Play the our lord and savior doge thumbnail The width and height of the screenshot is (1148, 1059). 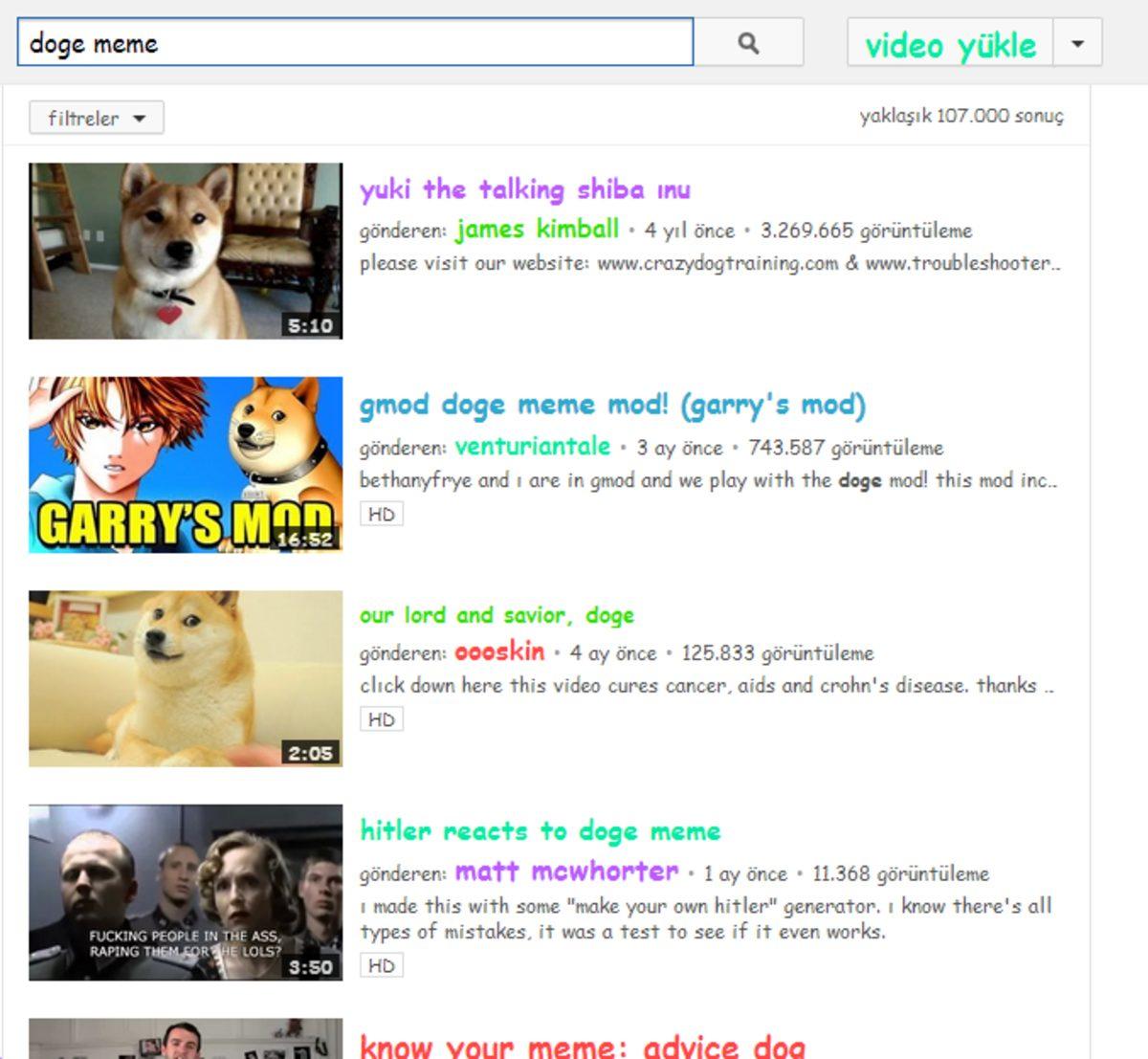pos(186,678)
